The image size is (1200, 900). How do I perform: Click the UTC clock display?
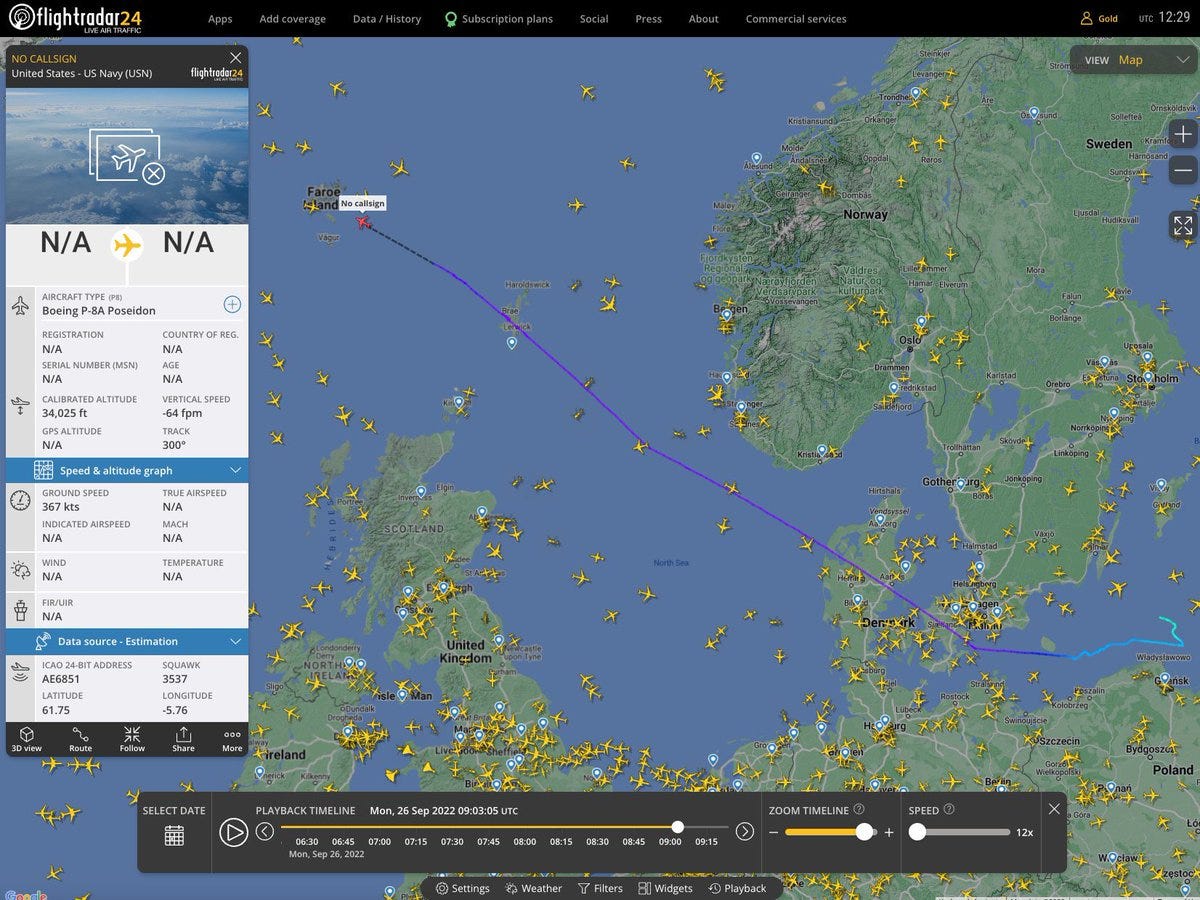click(x=1164, y=18)
